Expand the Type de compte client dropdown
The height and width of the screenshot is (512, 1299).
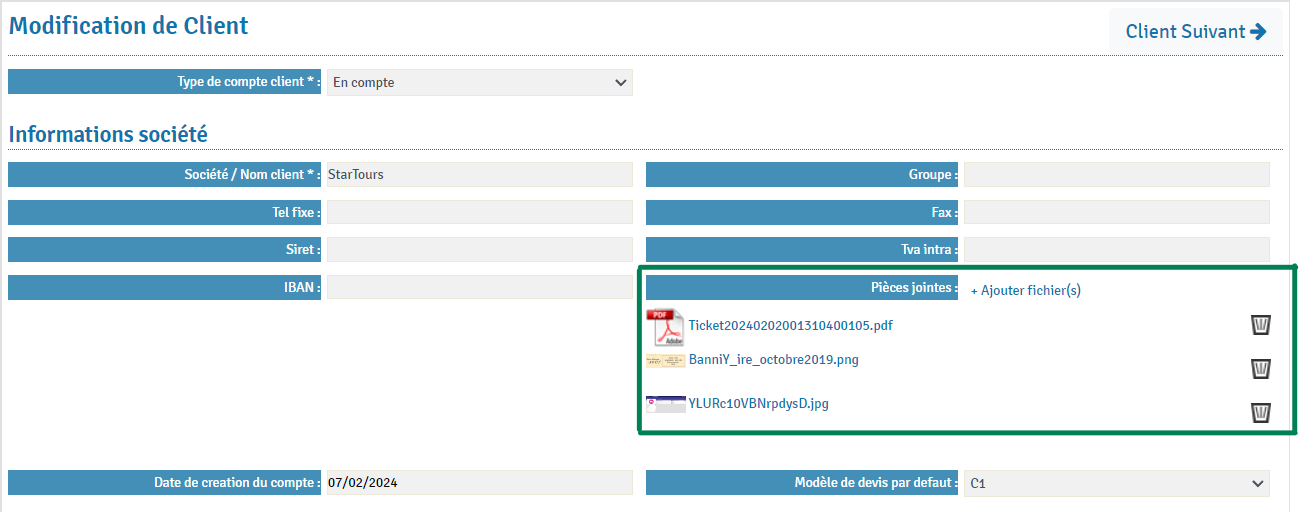[480, 83]
